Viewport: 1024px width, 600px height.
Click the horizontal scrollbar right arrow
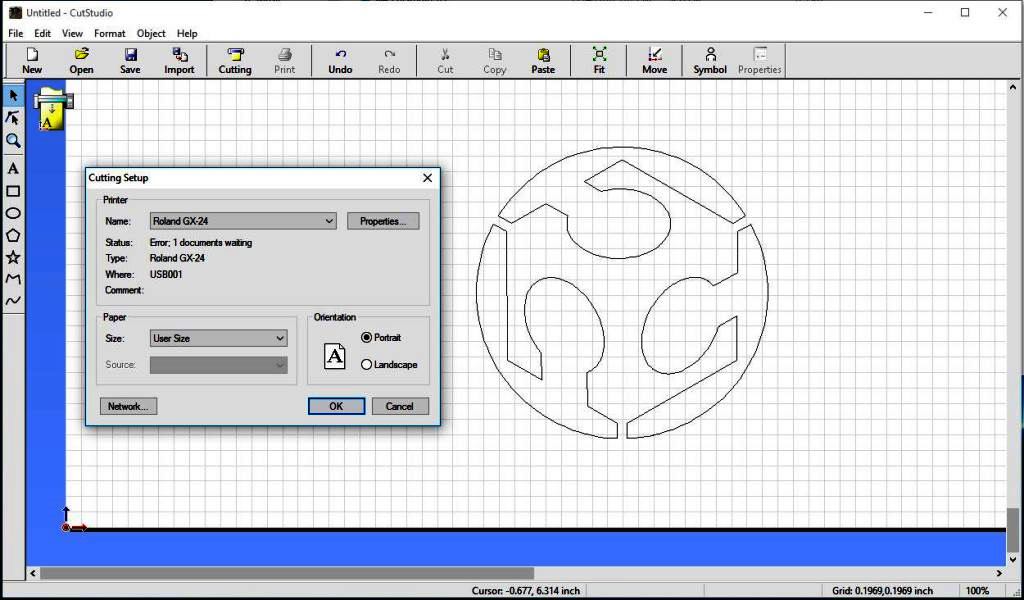click(999, 573)
